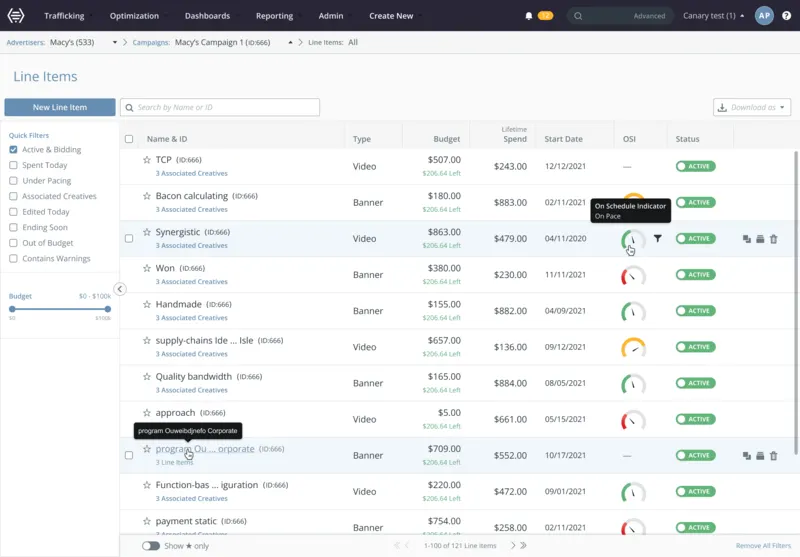Uncheck Active & Bidding quick filter
Screen dimensions: 800x557
(13, 149)
